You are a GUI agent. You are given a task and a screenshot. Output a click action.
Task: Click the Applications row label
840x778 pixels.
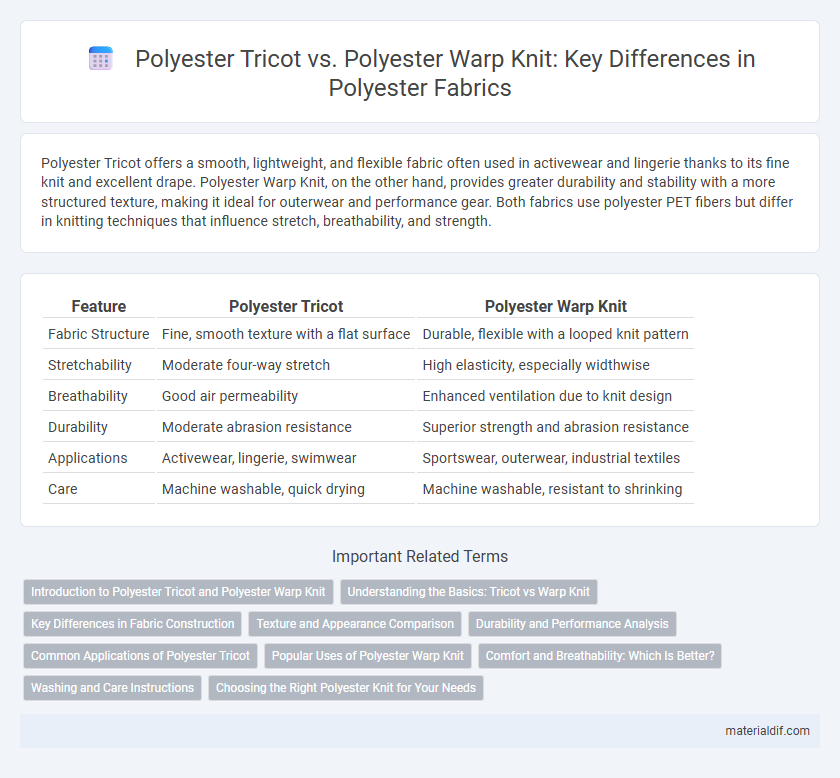tap(88, 458)
